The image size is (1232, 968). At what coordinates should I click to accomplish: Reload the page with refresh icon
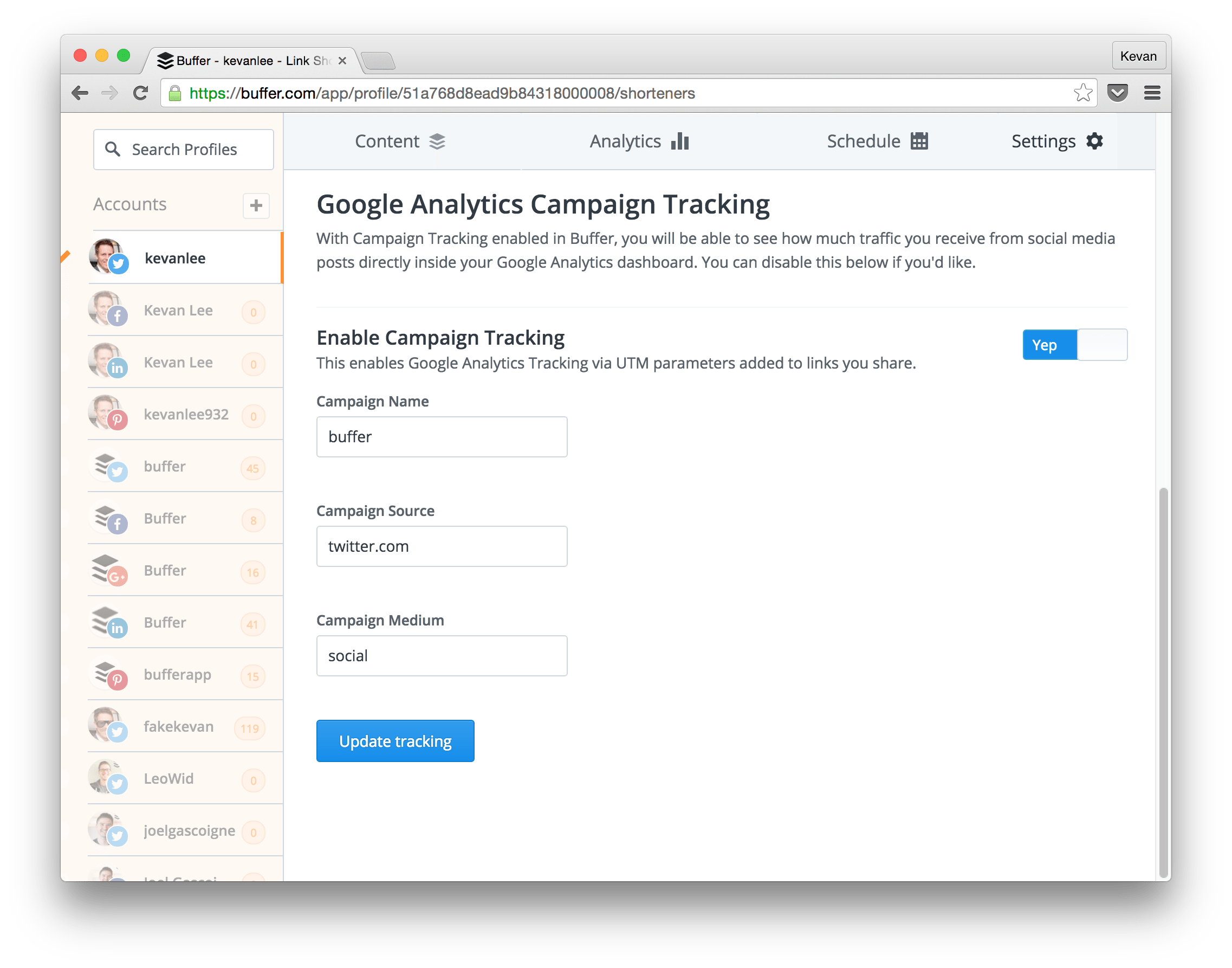point(140,93)
